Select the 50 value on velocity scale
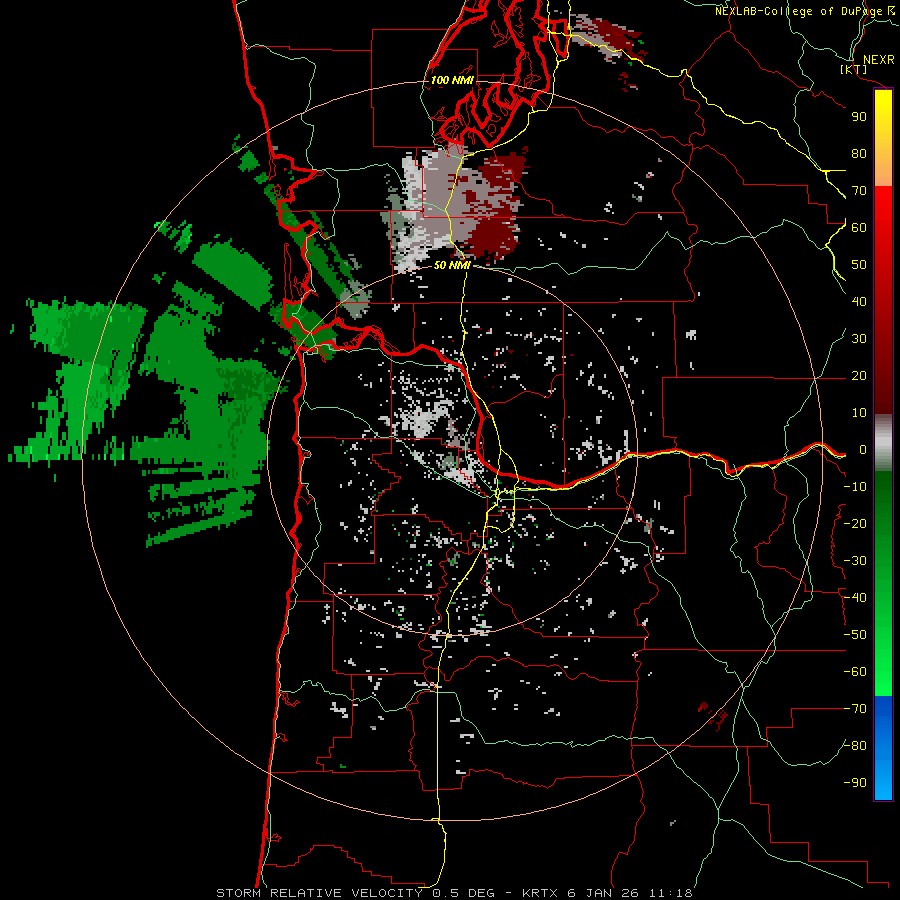Viewport: 900px width, 900px height. click(x=859, y=265)
